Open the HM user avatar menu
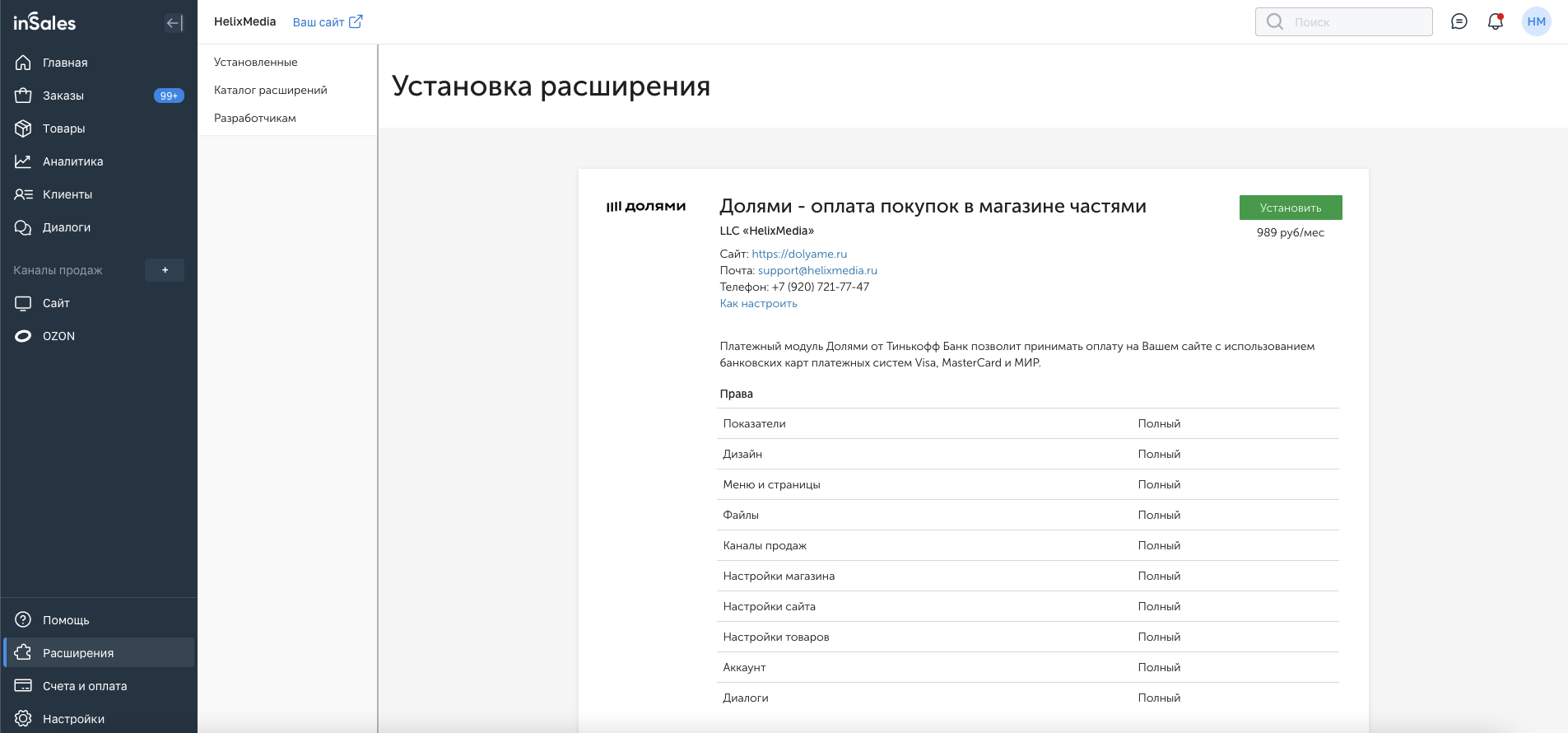This screenshot has width=1568, height=733. (x=1537, y=21)
